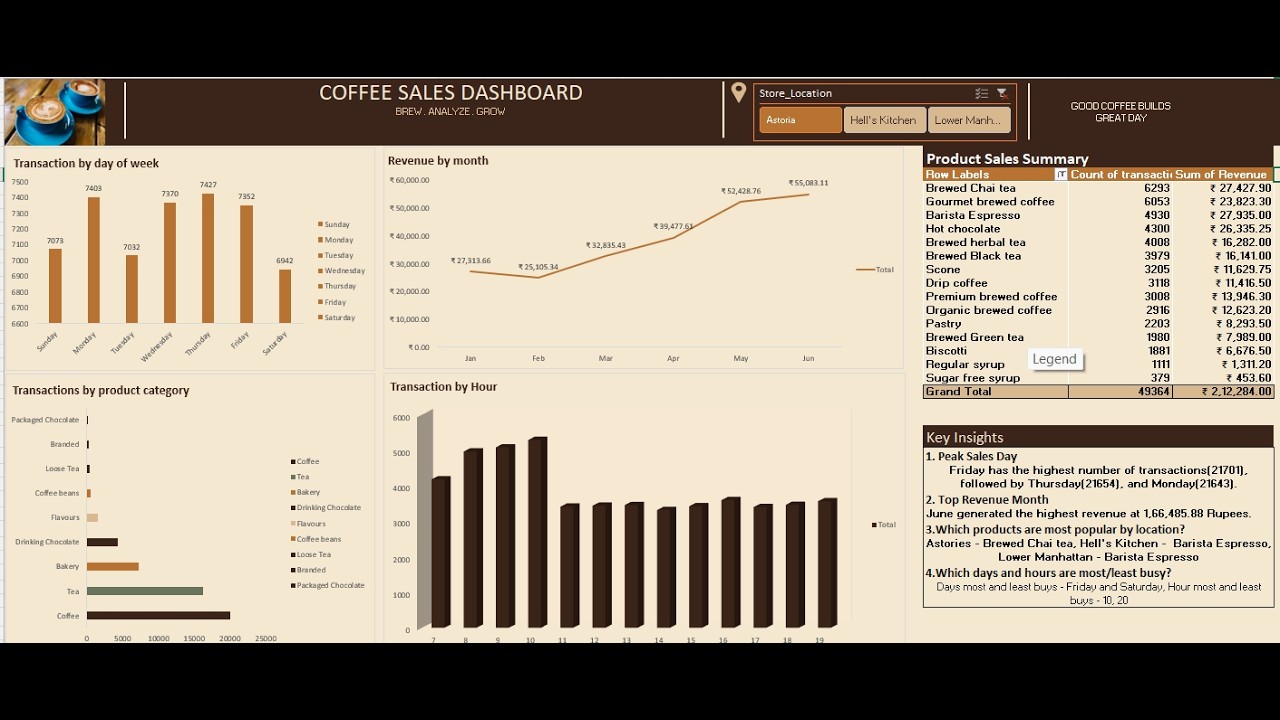Click the Sunday legend marker

coord(320,225)
